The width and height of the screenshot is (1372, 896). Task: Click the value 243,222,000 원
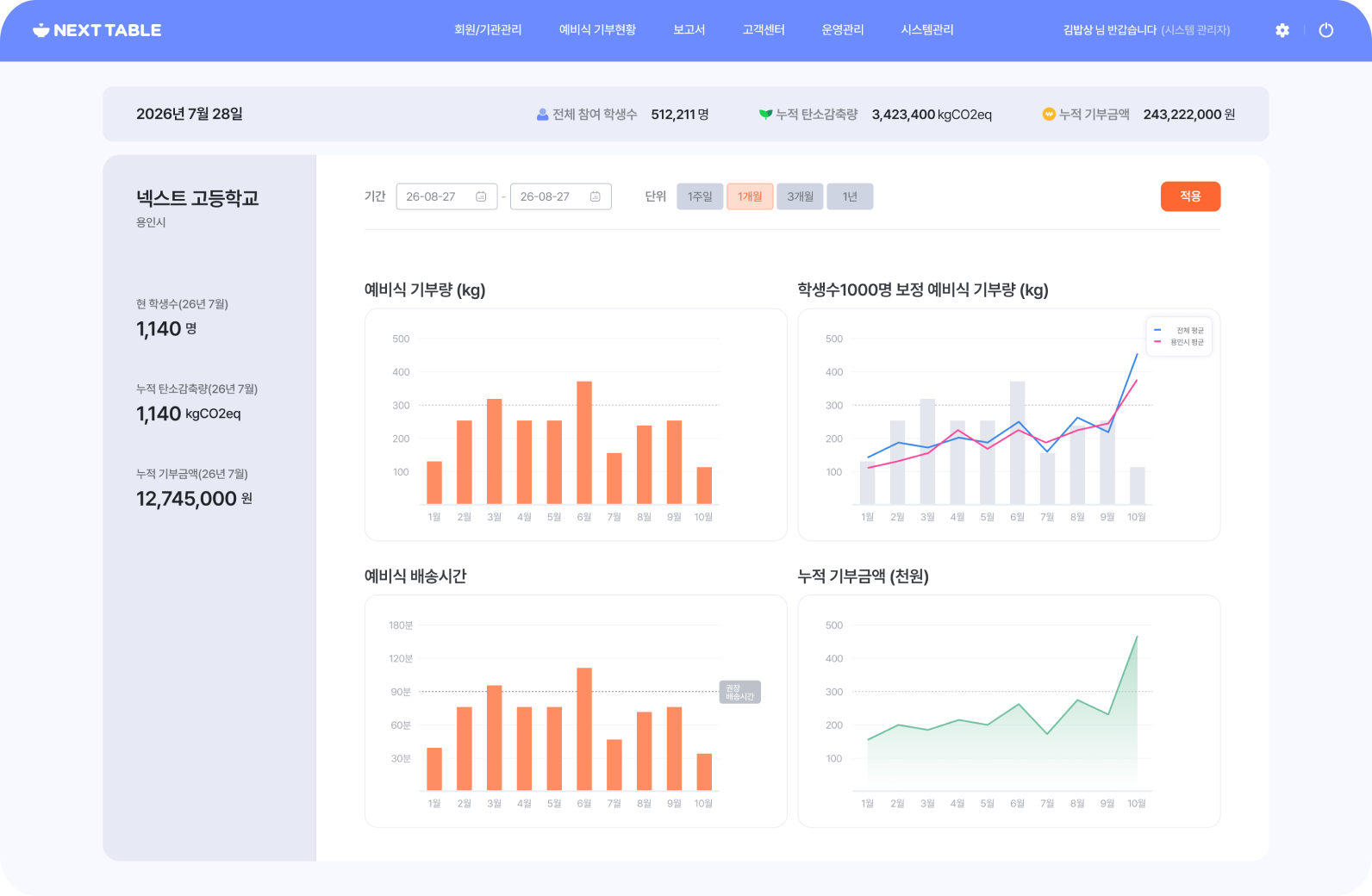tap(1189, 115)
